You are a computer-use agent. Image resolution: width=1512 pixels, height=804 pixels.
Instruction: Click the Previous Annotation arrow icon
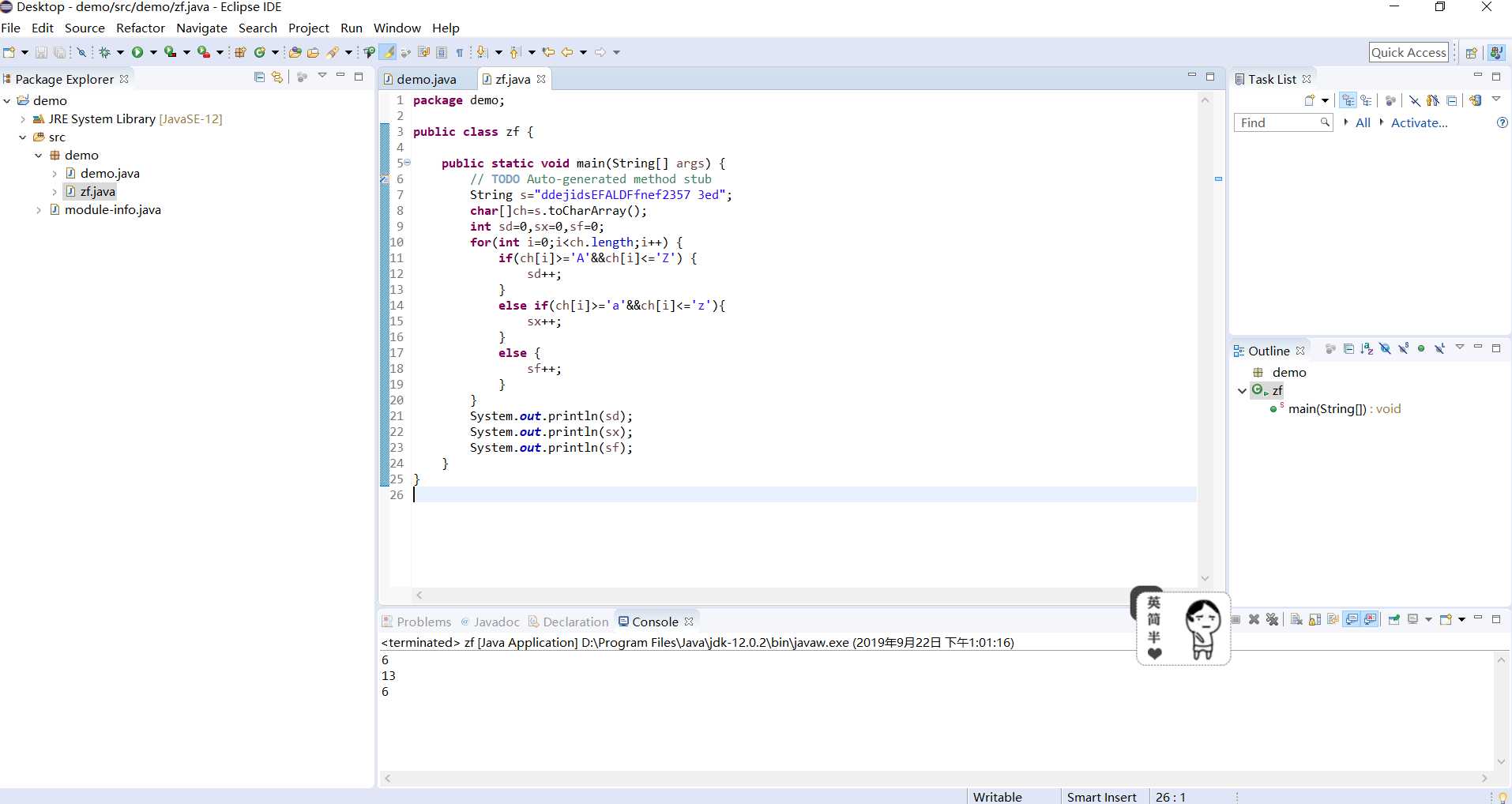(x=515, y=52)
